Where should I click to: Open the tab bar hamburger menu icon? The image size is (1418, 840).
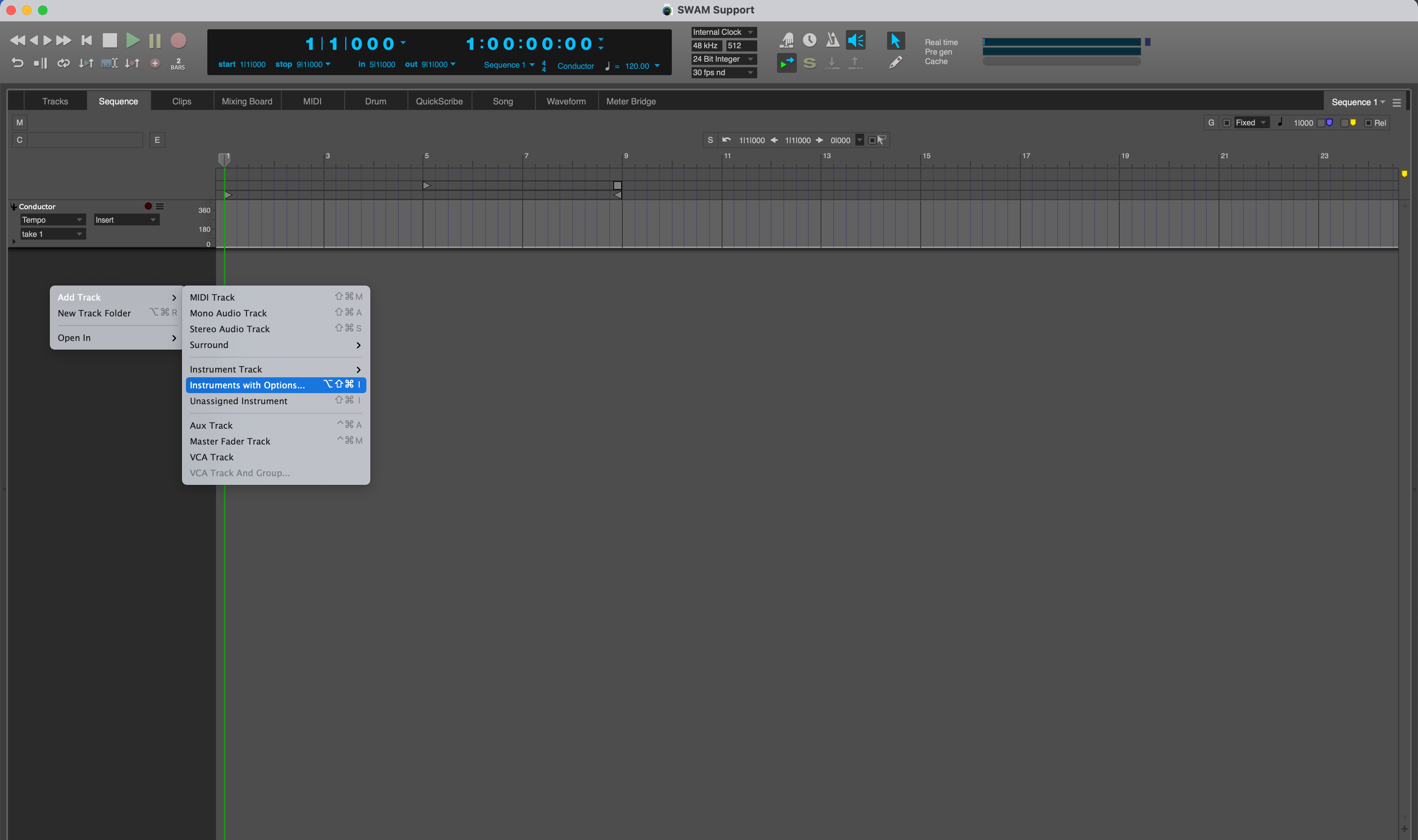tap(1397, 102)
